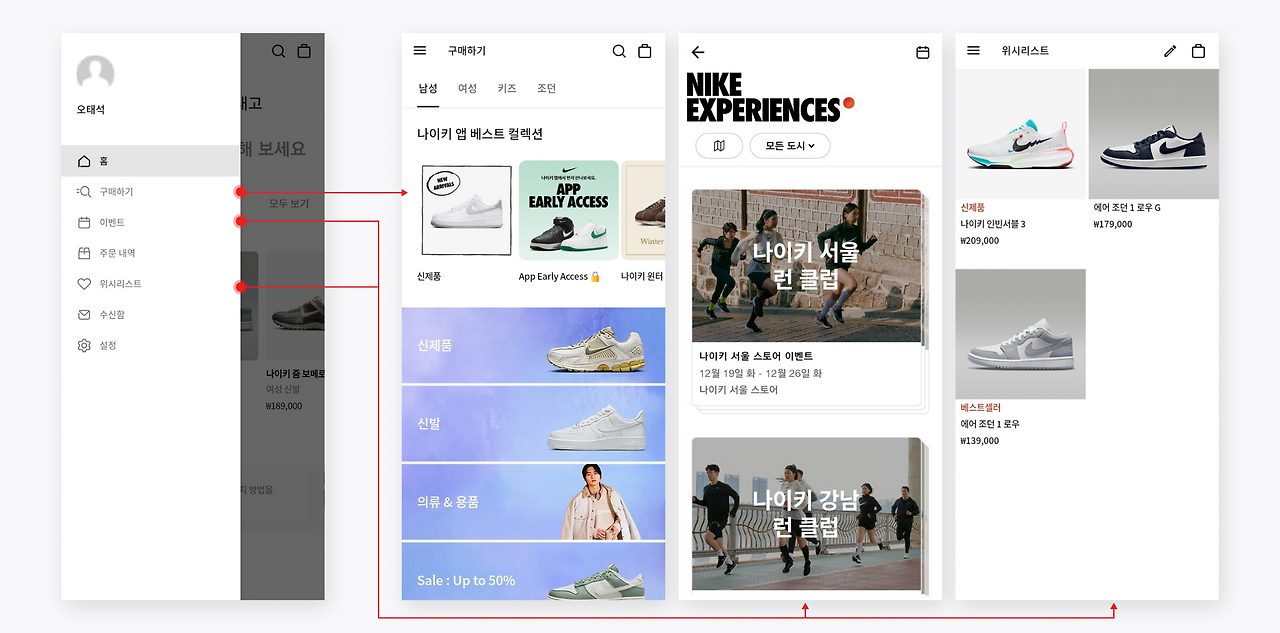Click the 설정 gear icon
The height and width of the screenshot is (633, 1280).
click(x=84, y=346)
